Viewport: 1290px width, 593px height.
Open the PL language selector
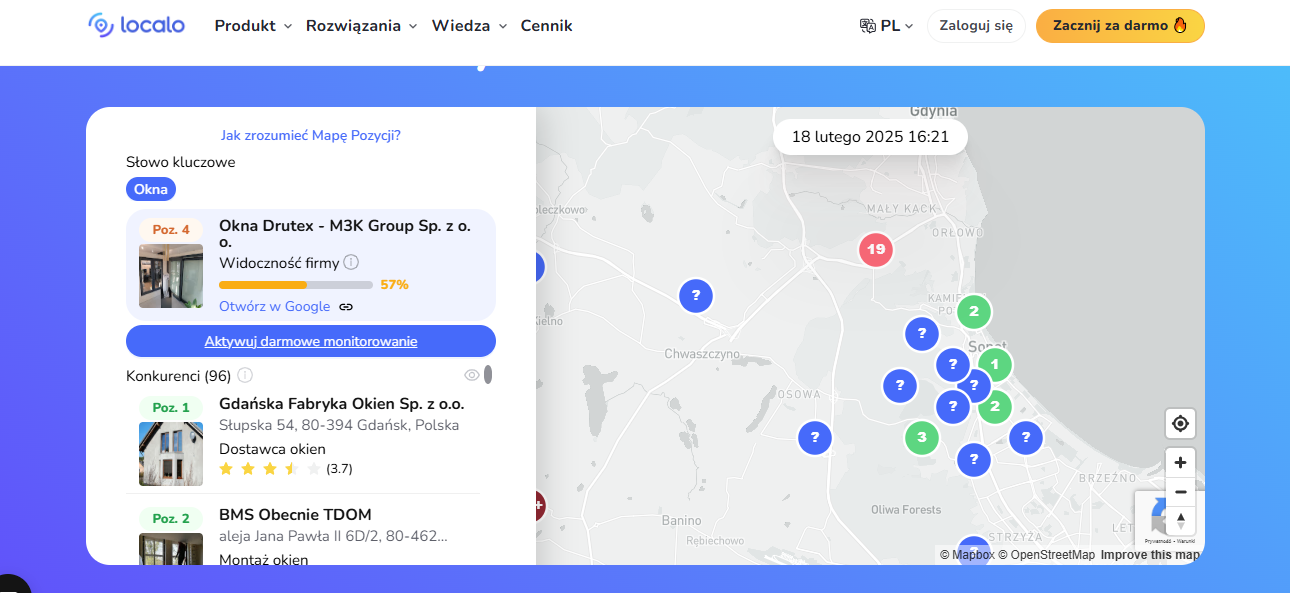click(886, 26)
